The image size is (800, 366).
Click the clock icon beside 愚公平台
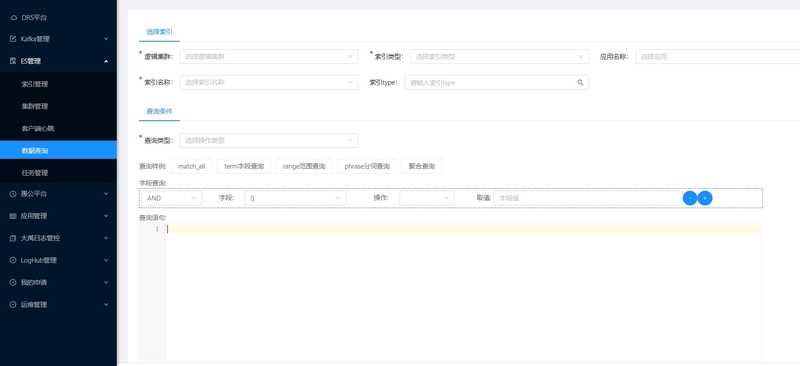pyautogui.click(x=13, y=194)
